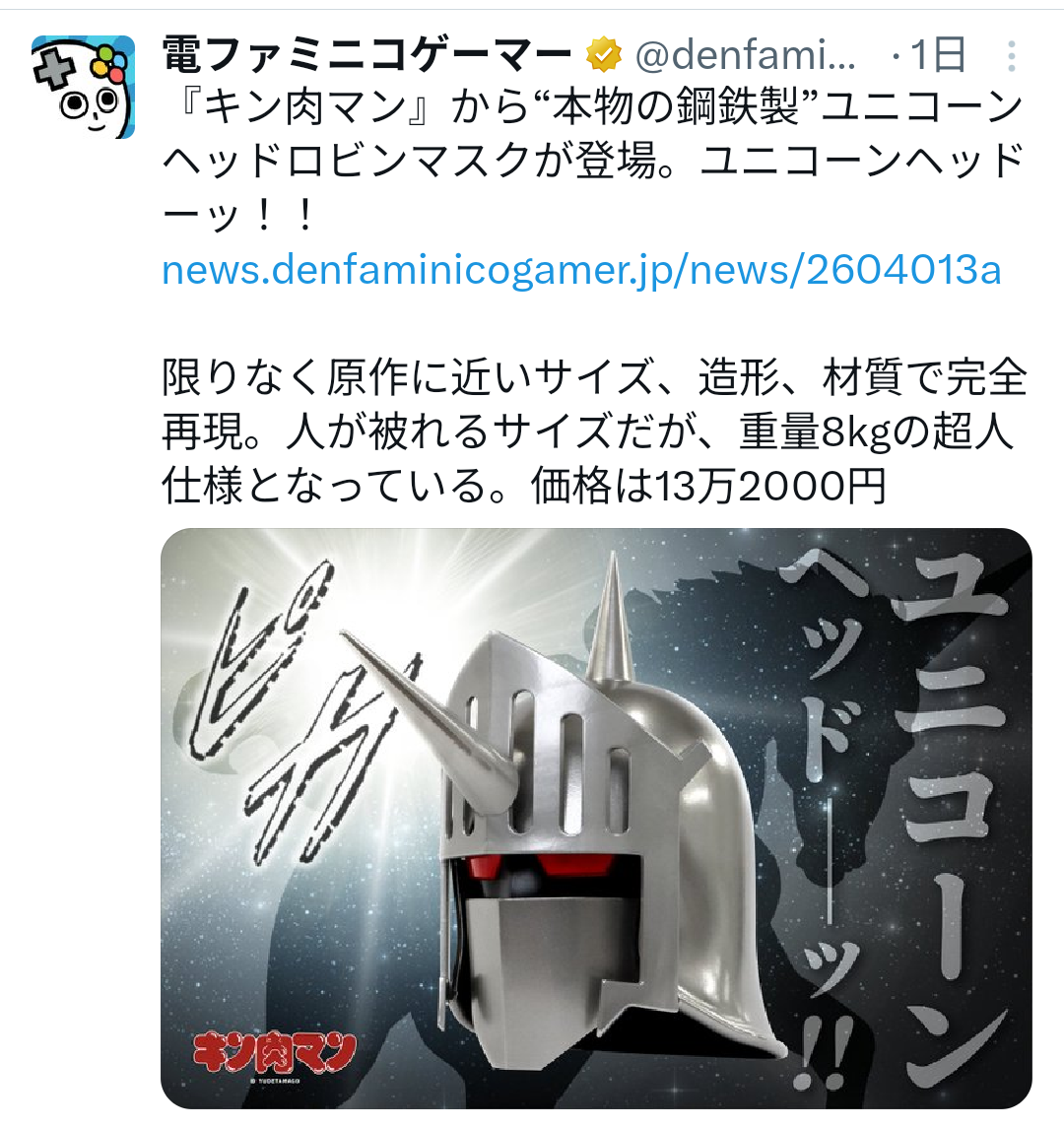Click the 電ファミニコゲーマー account name
This screenshot has width=1064, height=1127.
click(367, 55)
